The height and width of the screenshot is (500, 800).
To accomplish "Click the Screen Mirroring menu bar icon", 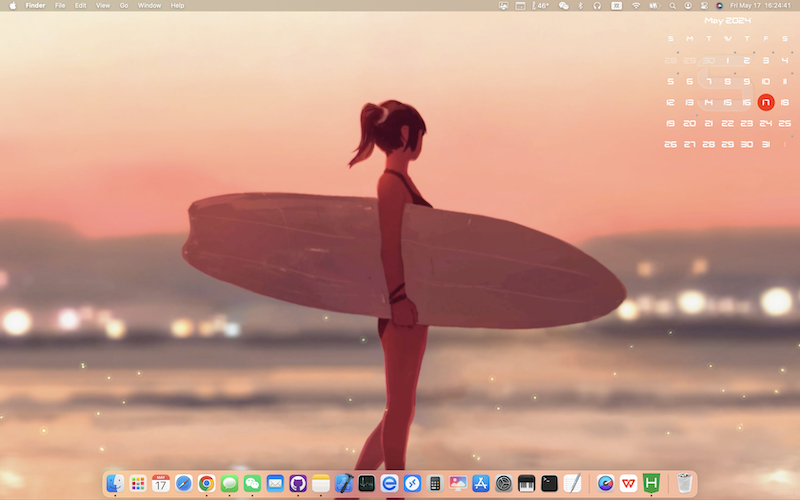I will coord(504,6).
